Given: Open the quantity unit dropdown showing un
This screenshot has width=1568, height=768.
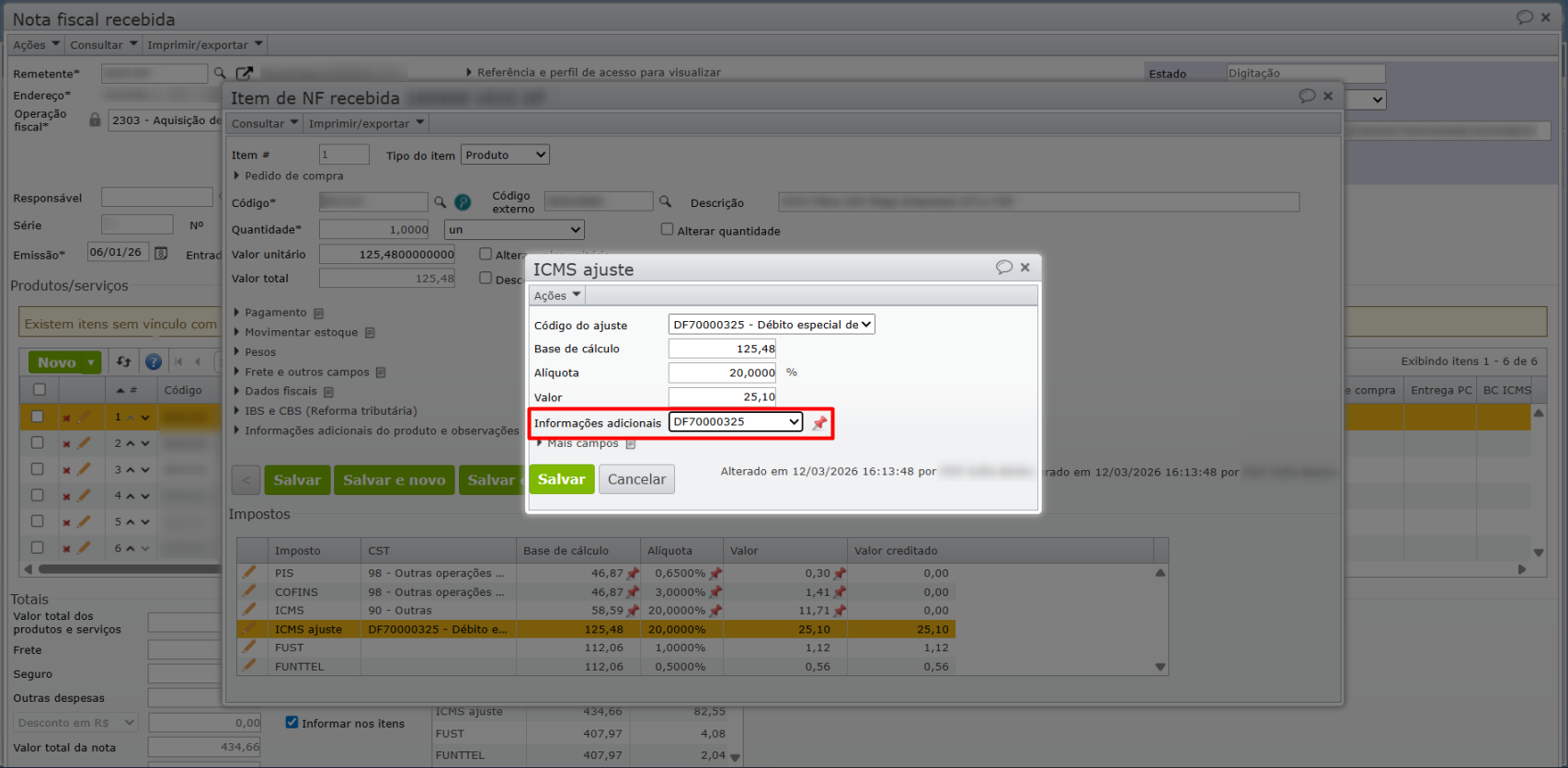Looking at the screenshot, I should click(x=514, y=229).
